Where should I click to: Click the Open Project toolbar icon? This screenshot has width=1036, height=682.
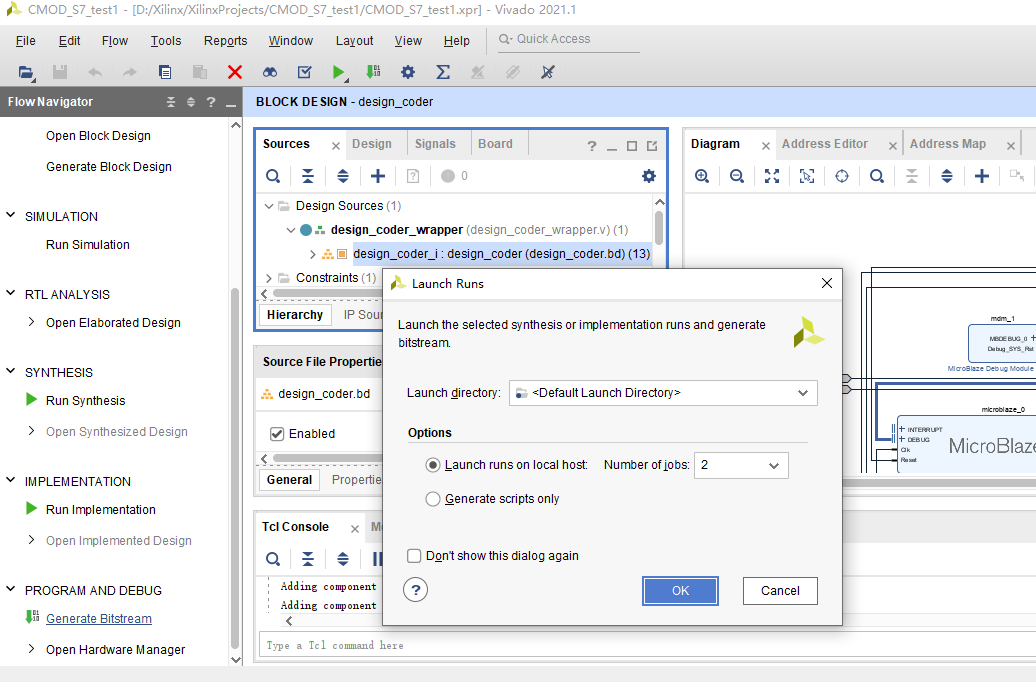[x=26, y=72]
